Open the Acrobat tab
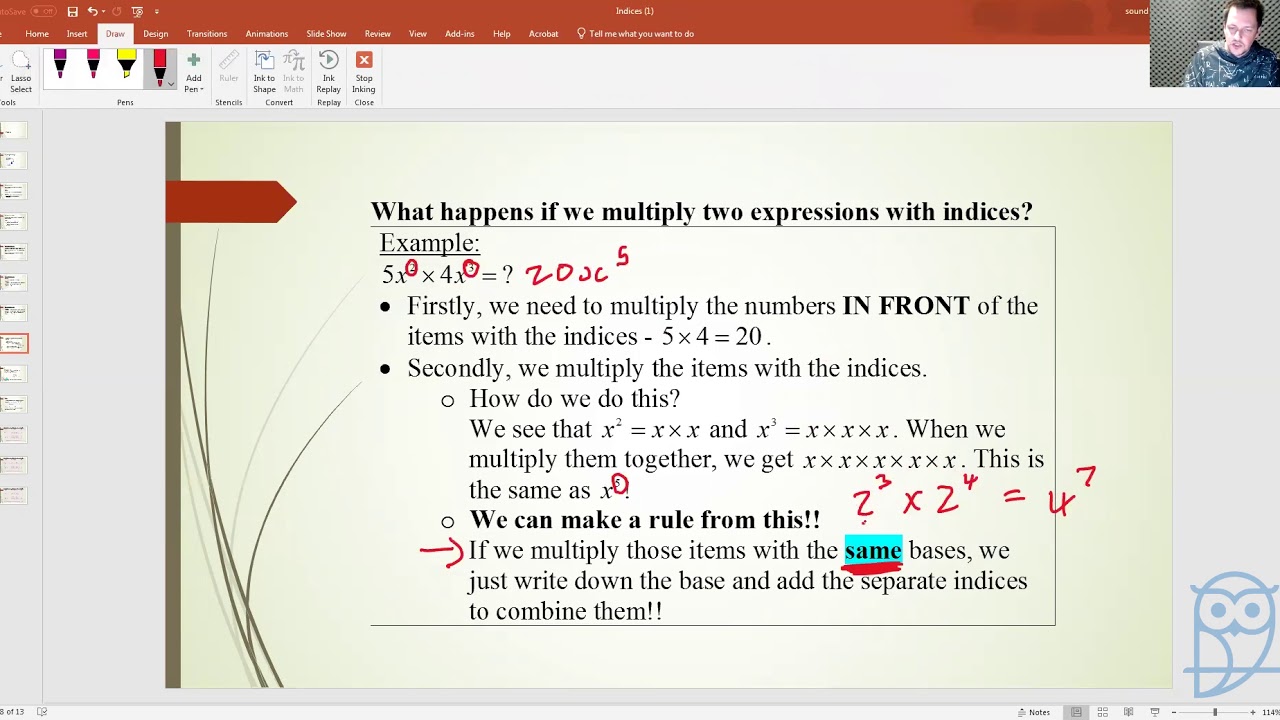Screen dimensions: 1280x720 (544, 34)
